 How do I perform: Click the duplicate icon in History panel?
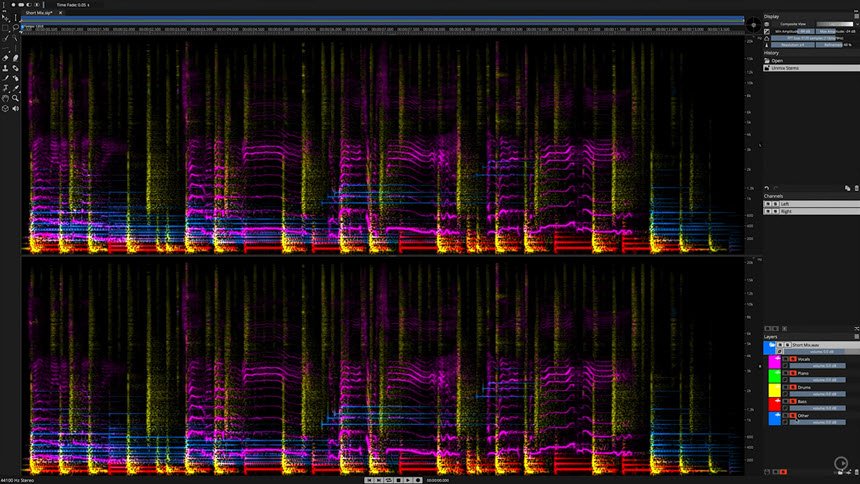click(848, 189)
